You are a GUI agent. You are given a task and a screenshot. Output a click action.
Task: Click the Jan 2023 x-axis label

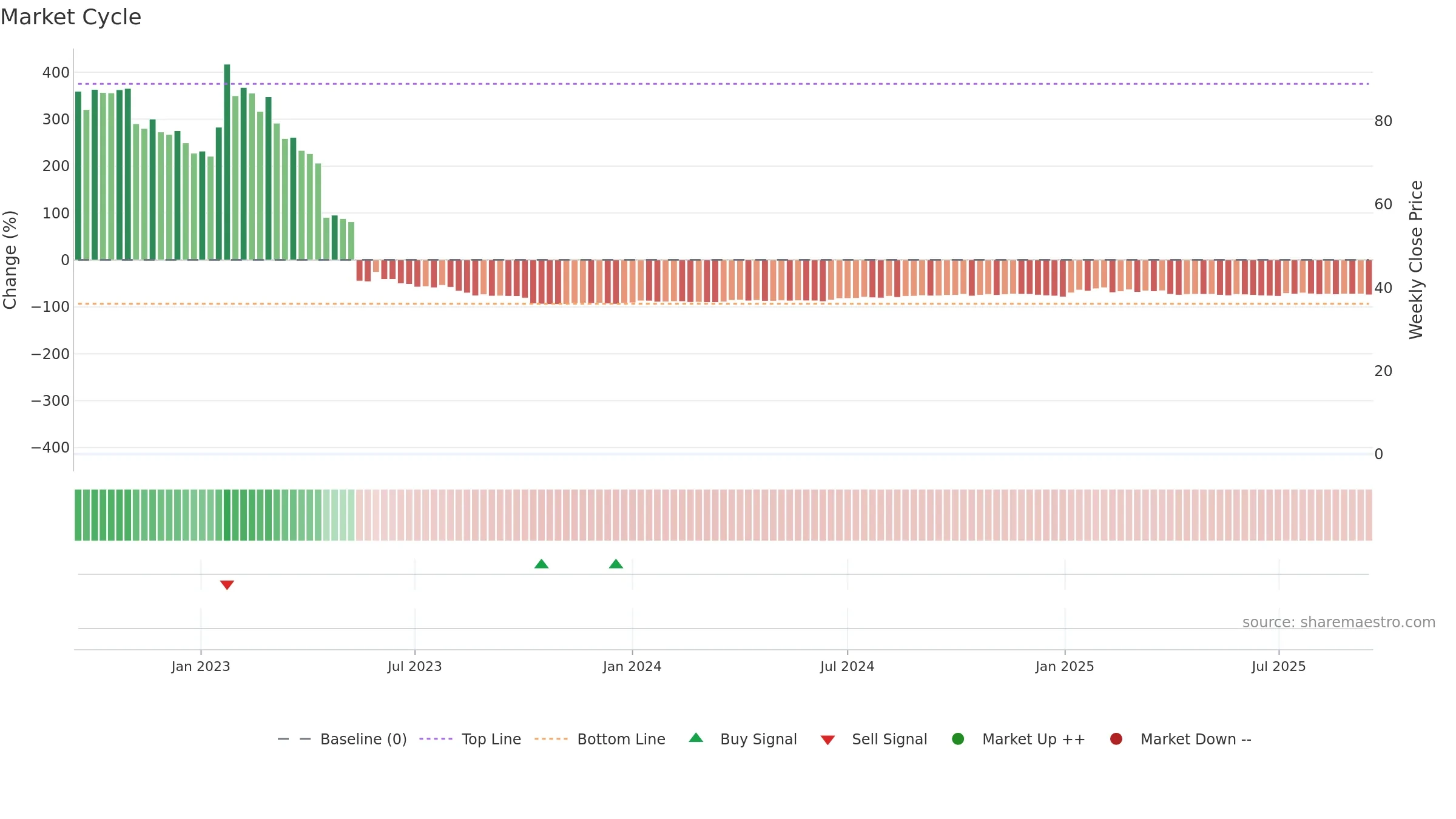(201, 667)
